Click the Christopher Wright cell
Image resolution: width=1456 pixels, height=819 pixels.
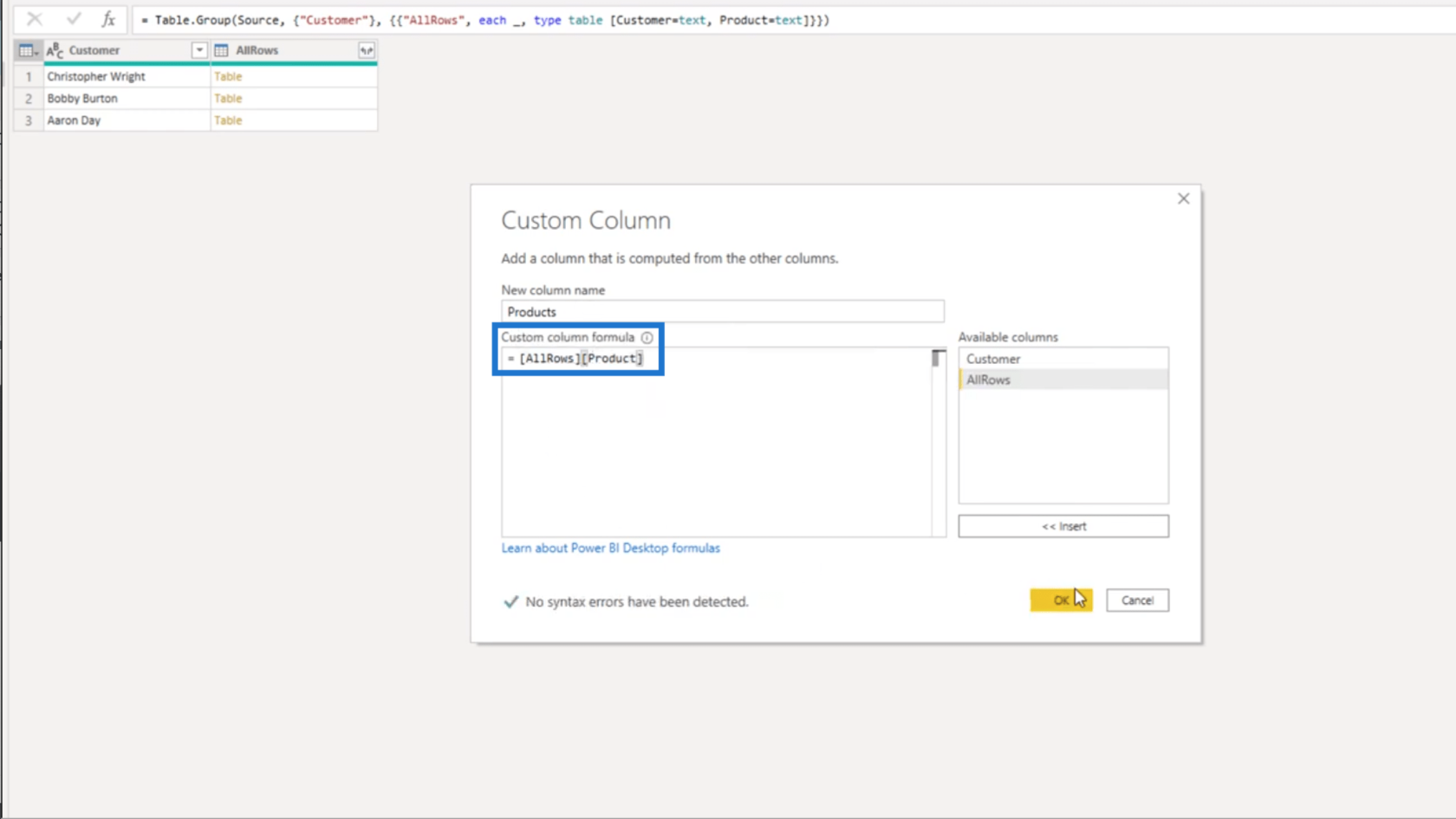click(127, 76)
